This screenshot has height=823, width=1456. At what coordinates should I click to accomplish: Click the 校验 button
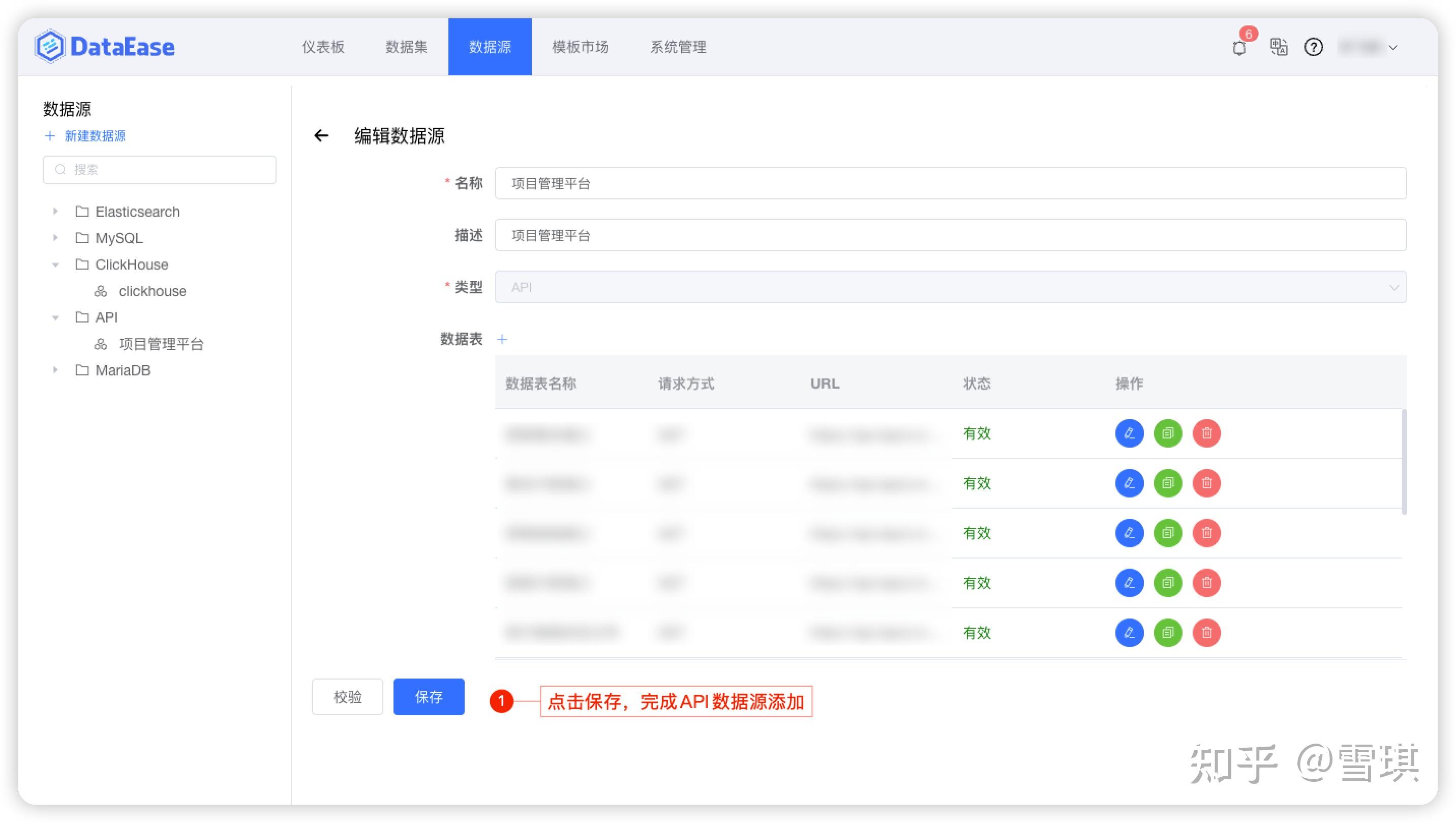pos(347,697)
